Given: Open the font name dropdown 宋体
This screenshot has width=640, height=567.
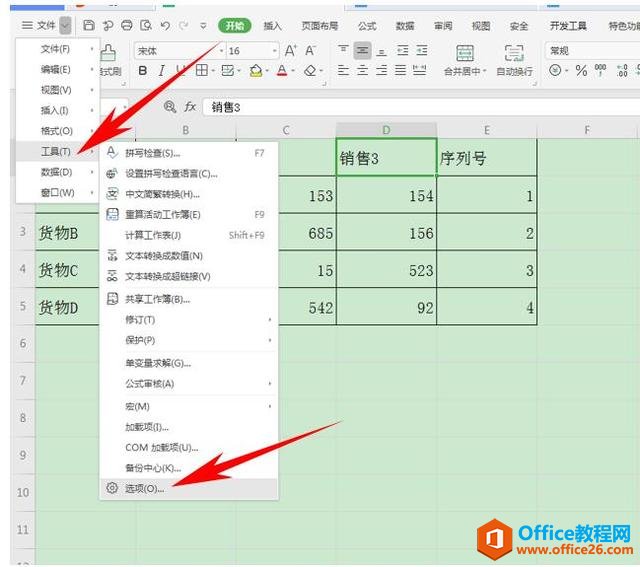Looking at the screenshot, I should point(222,51).
